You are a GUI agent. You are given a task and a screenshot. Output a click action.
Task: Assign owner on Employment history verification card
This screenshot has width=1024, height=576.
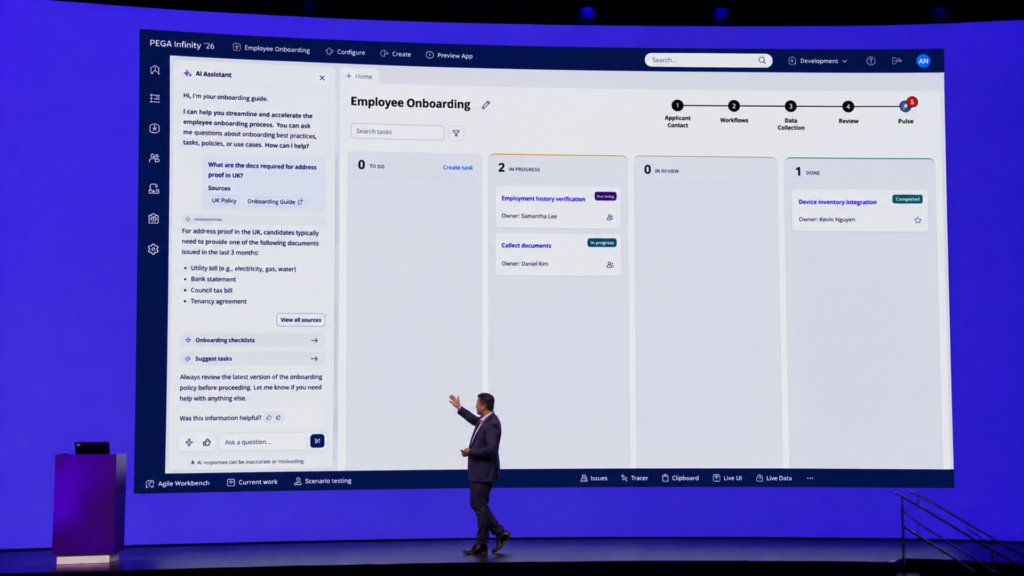(x=609, y=217)
